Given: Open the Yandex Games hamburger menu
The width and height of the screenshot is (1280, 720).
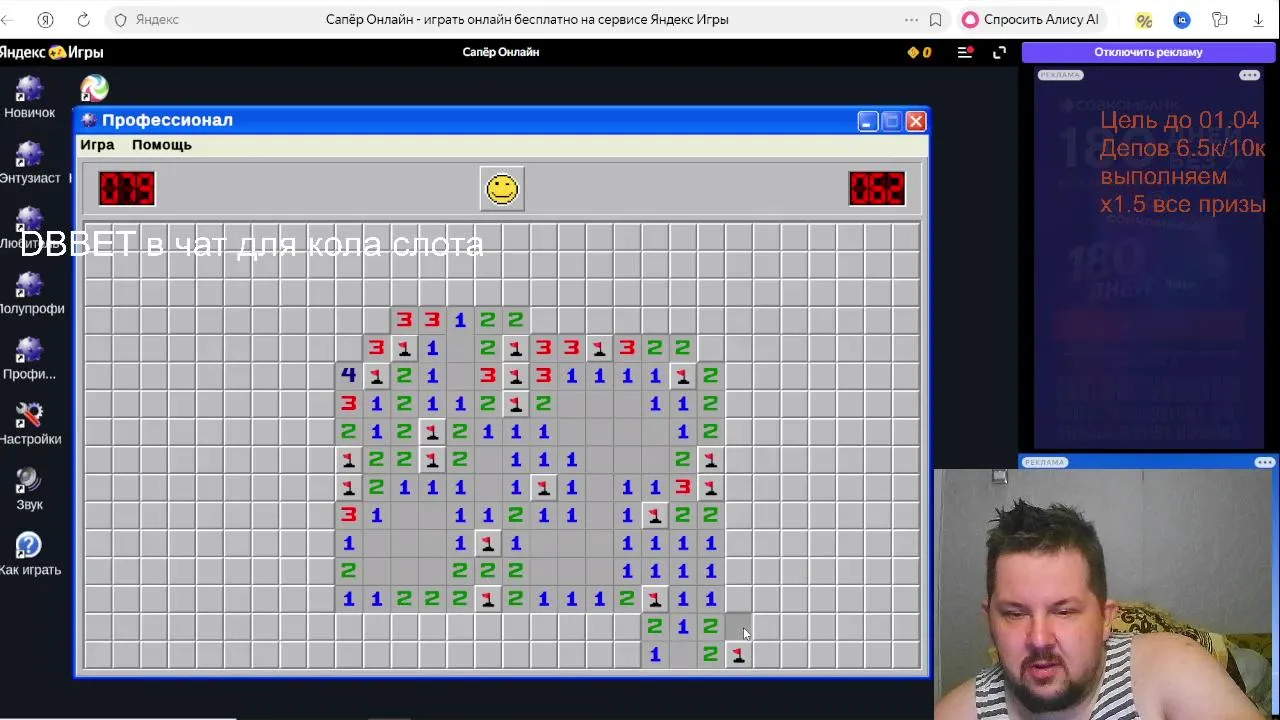Looking at the screenshot, I should click(965, 52).
